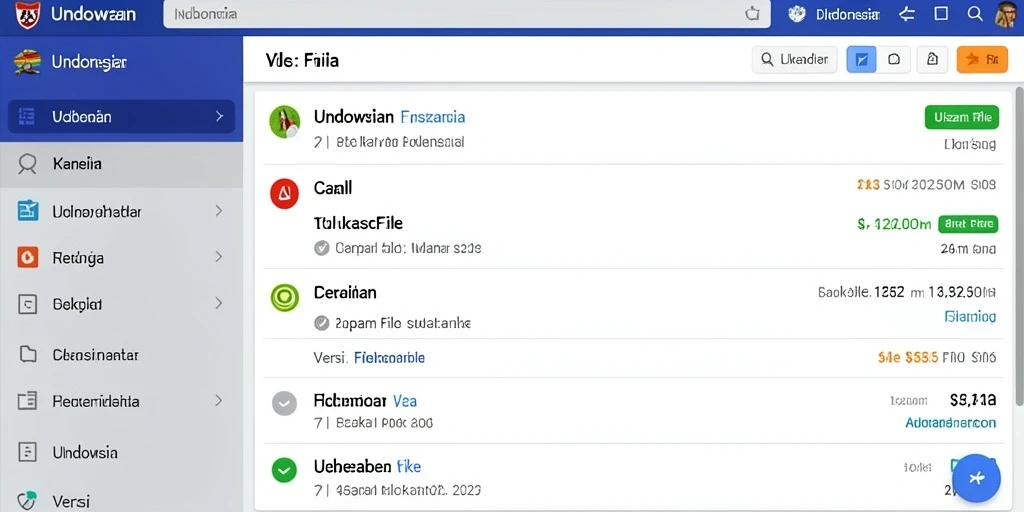The height and width of the screenshot is (512, 1024).
Task: Click the blue floating action button
Action: (x=976, y=478)
